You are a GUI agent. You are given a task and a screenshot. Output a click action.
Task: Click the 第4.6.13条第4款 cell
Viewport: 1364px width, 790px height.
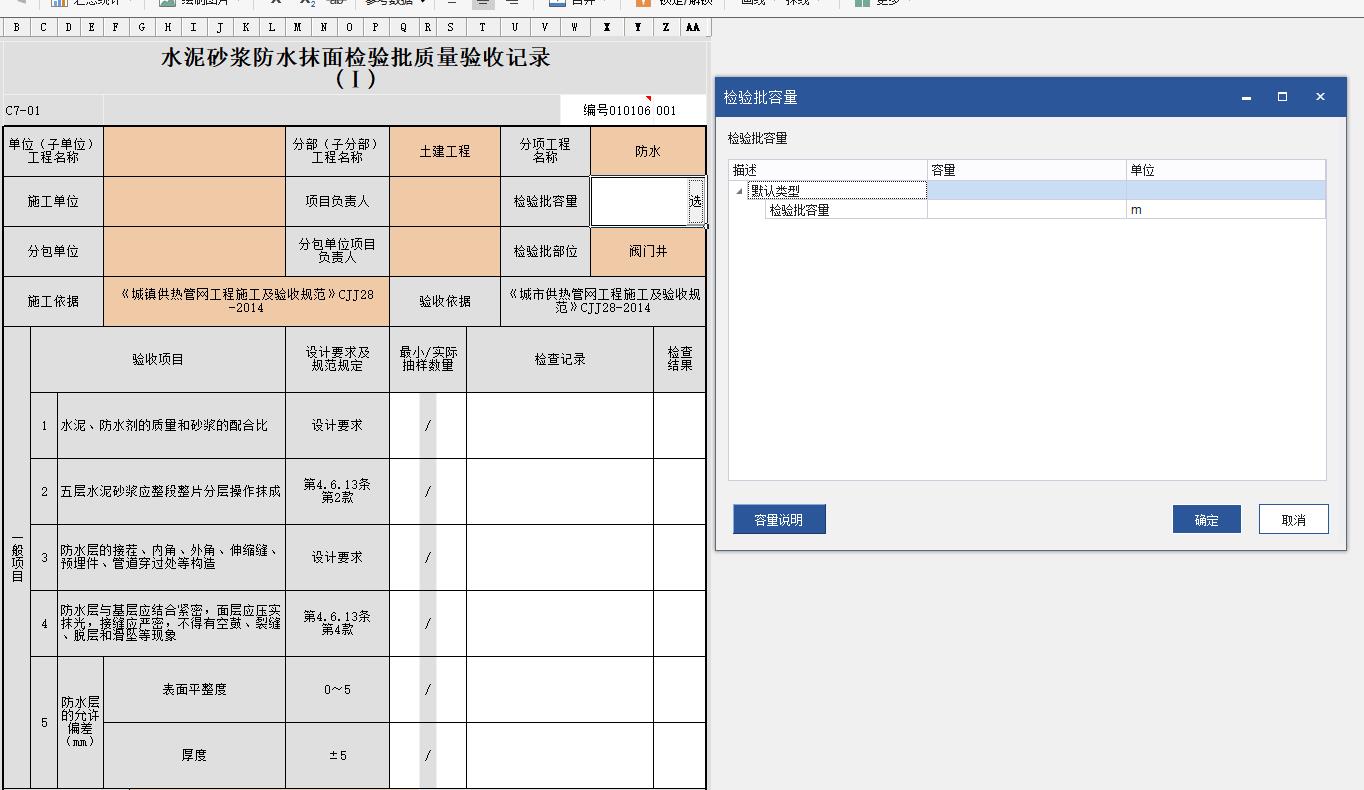point(337,624)
